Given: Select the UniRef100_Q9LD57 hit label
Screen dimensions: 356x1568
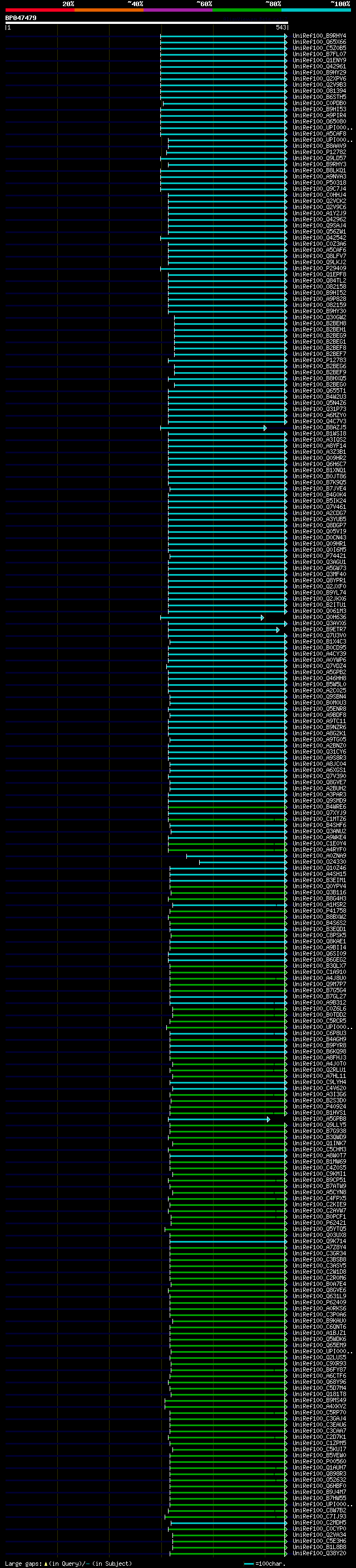Looking at the screenshot, I should pyautogui.click(x=319, y=159).
